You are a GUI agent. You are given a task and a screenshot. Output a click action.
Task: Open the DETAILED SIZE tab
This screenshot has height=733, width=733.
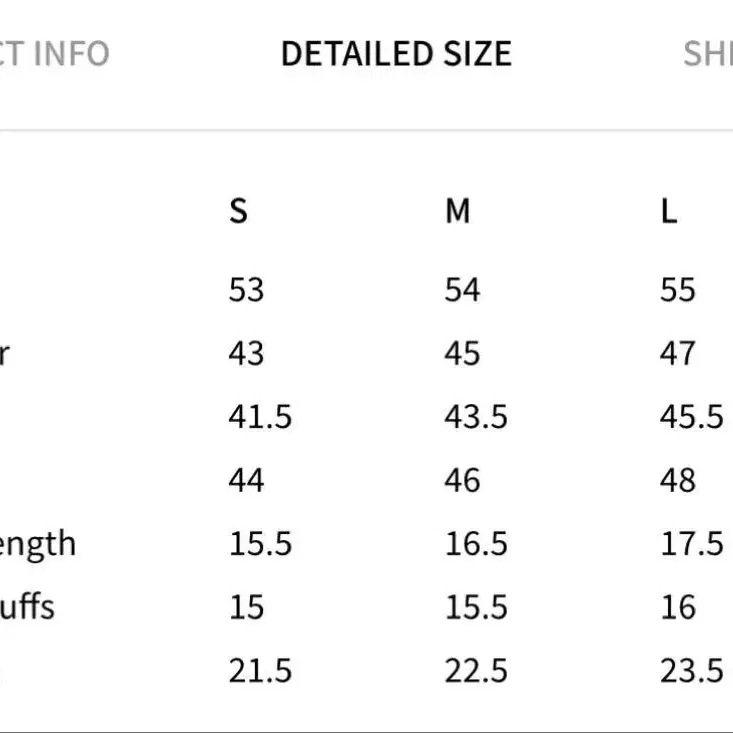[x=396, y=54]
